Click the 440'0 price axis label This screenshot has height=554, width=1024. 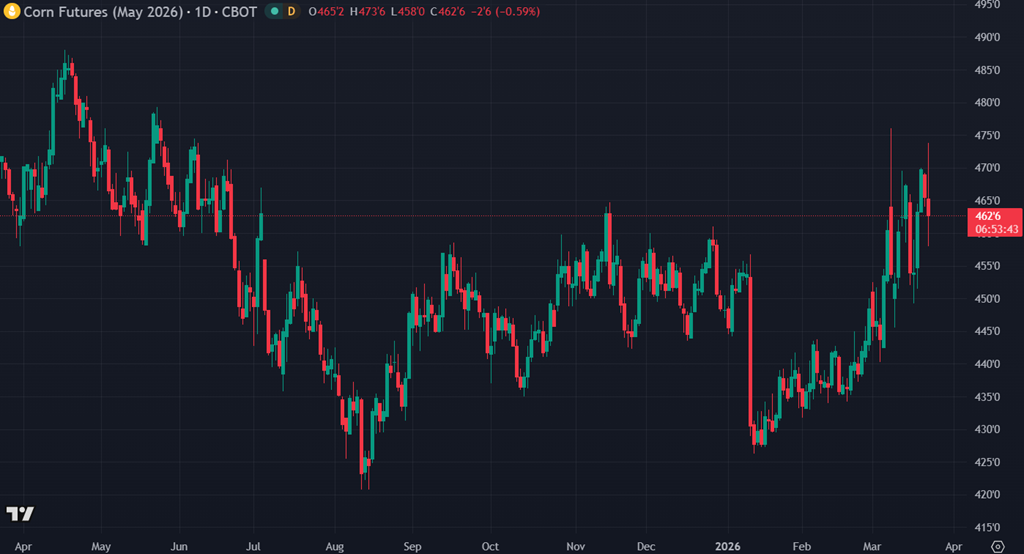click(987, 364)
